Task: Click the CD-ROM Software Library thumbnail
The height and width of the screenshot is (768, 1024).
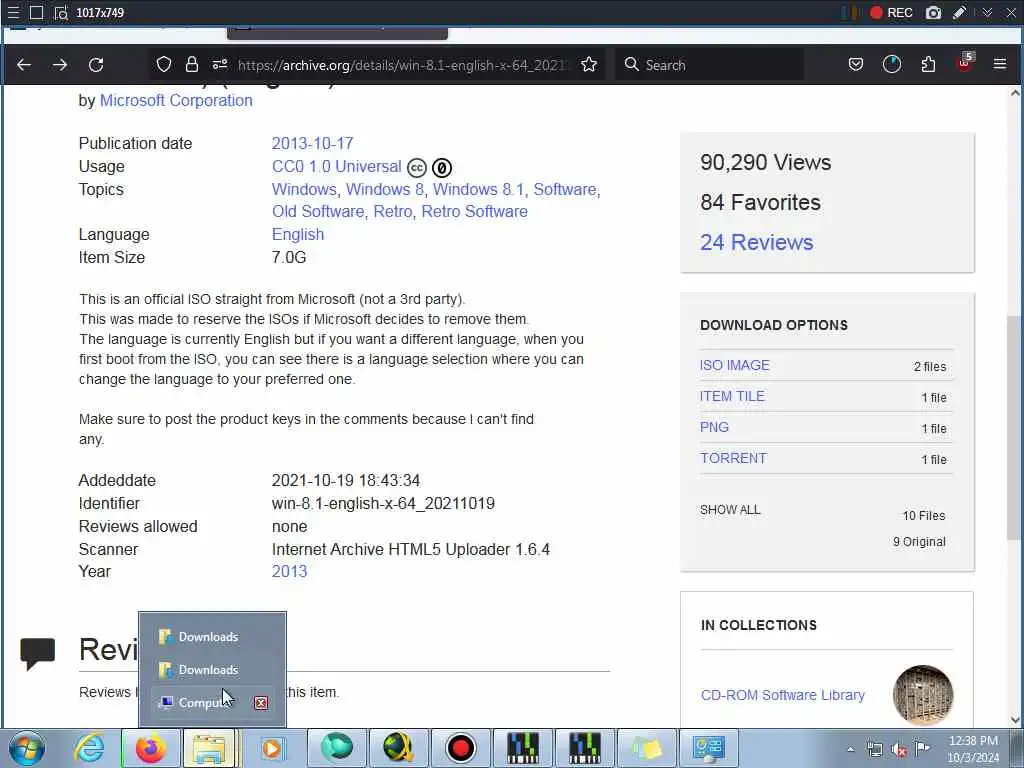Action: click(x=923, y=695)
